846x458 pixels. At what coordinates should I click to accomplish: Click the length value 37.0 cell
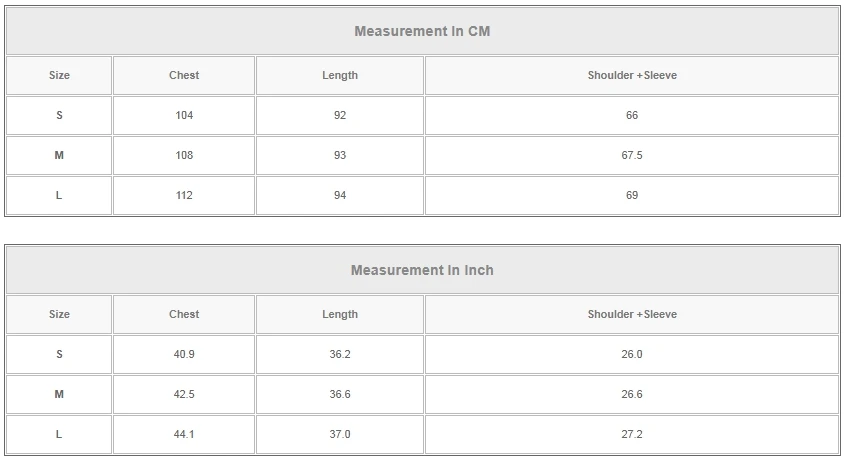click(340, 434)
